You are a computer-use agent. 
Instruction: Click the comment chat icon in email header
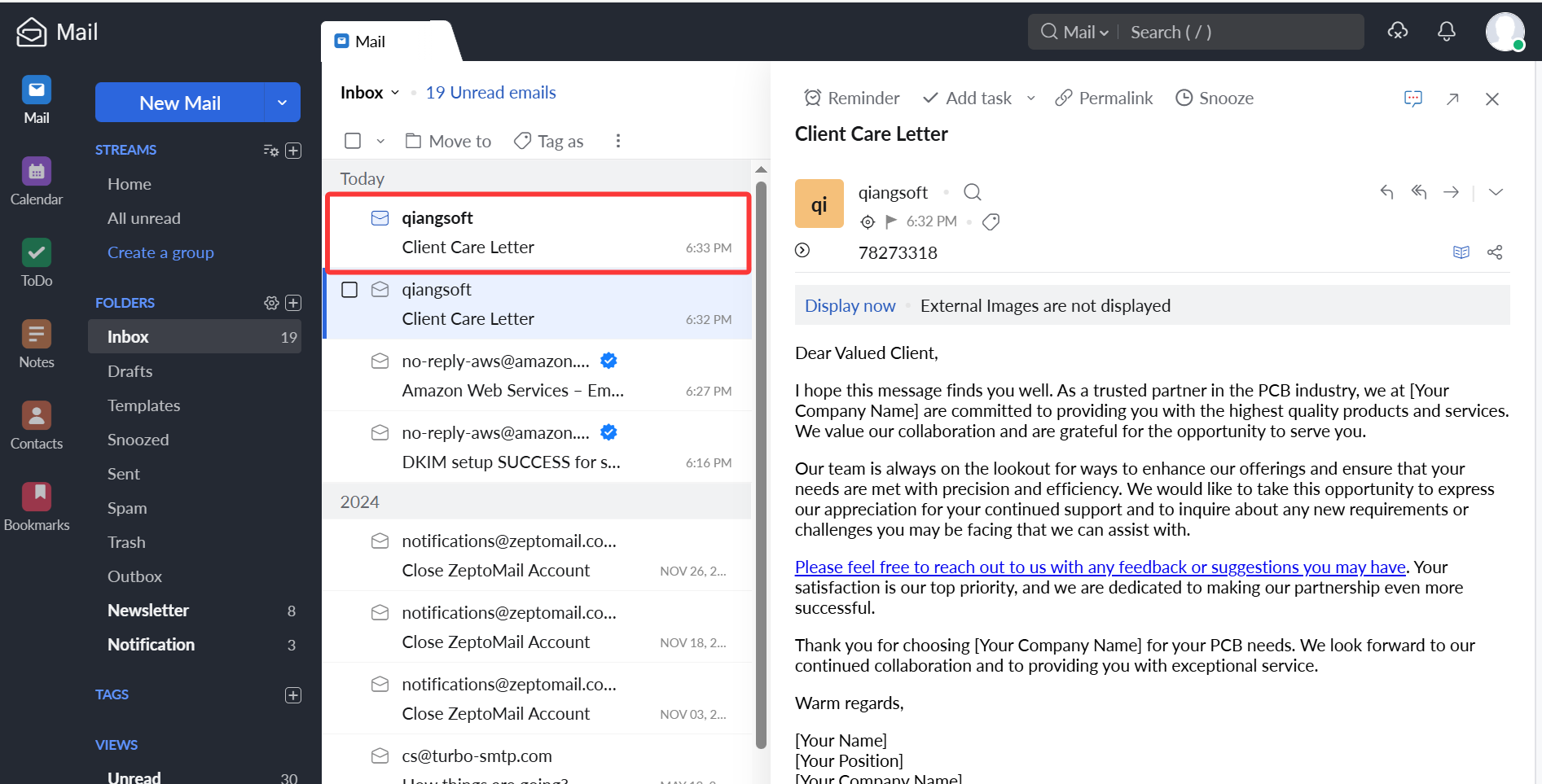click(1413, 99)
